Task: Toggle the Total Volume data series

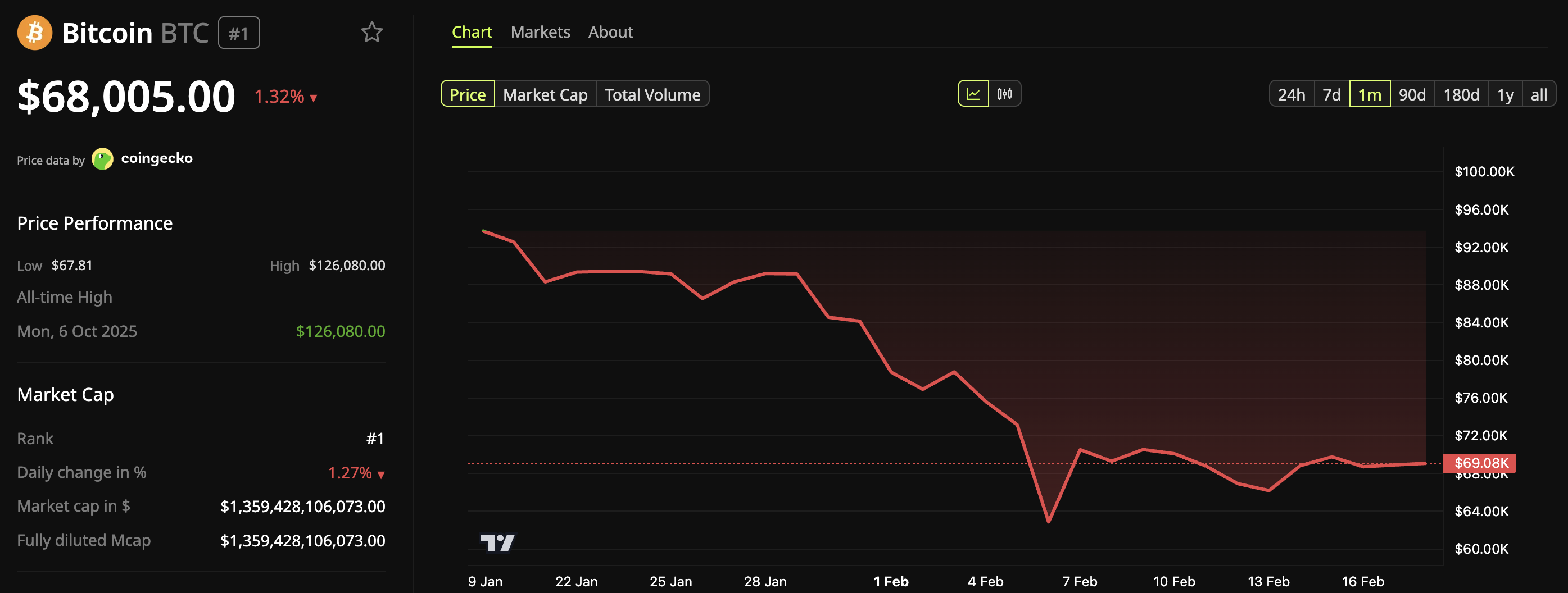Action: [x=652, y=94]
